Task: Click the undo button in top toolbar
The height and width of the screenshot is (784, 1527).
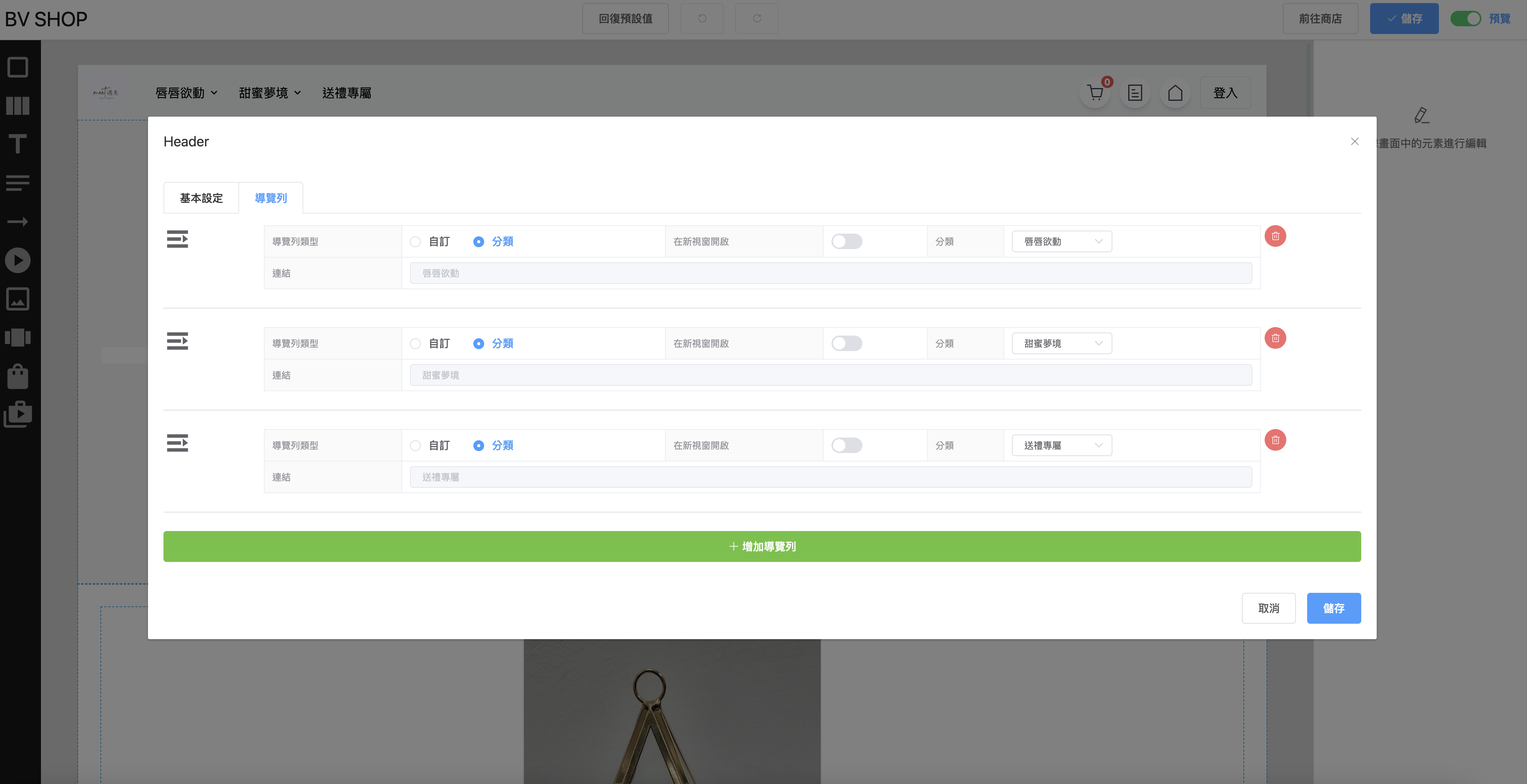Action: coord(702,19)
